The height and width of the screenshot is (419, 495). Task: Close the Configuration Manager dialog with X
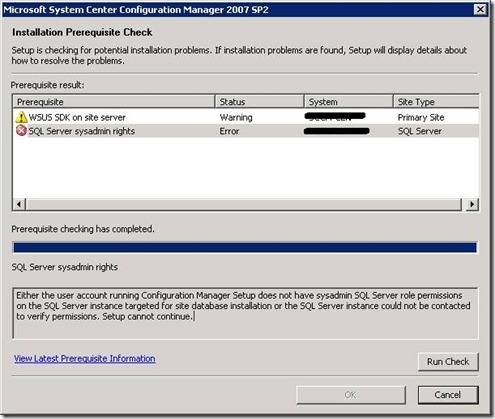point(480,9)
